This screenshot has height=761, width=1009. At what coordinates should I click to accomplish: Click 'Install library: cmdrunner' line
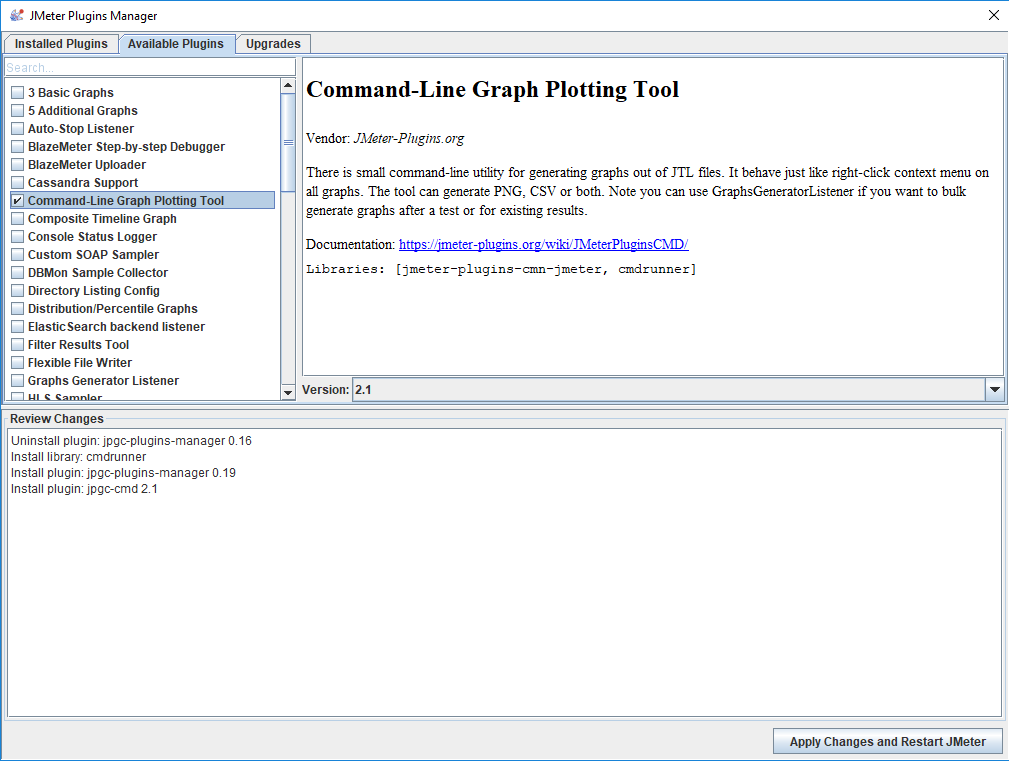click(x=79, y=457)
